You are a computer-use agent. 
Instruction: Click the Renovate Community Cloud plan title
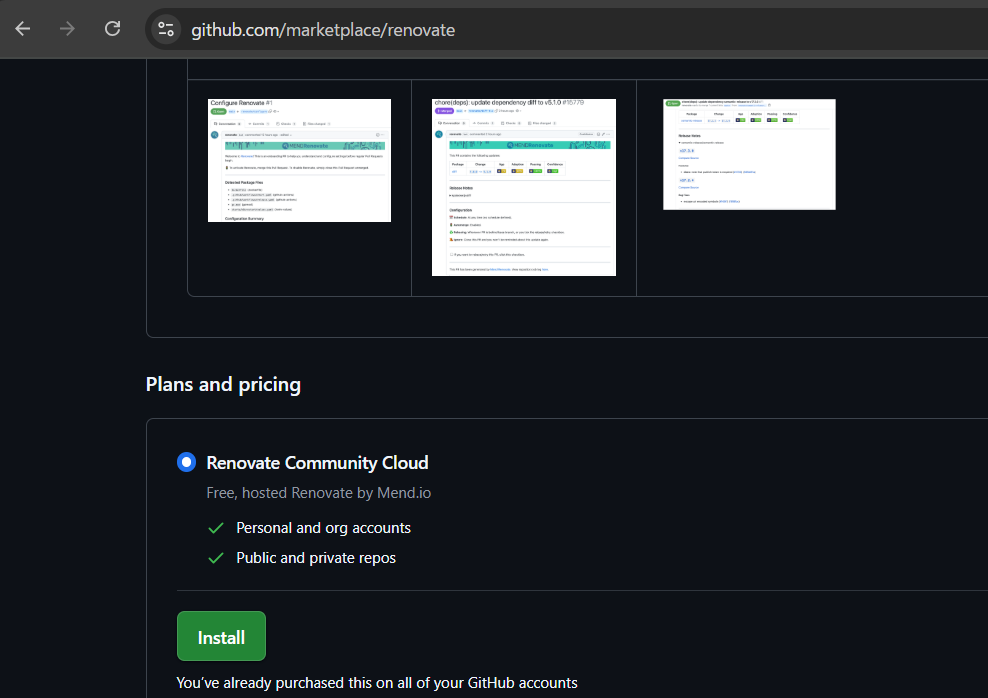318,463
